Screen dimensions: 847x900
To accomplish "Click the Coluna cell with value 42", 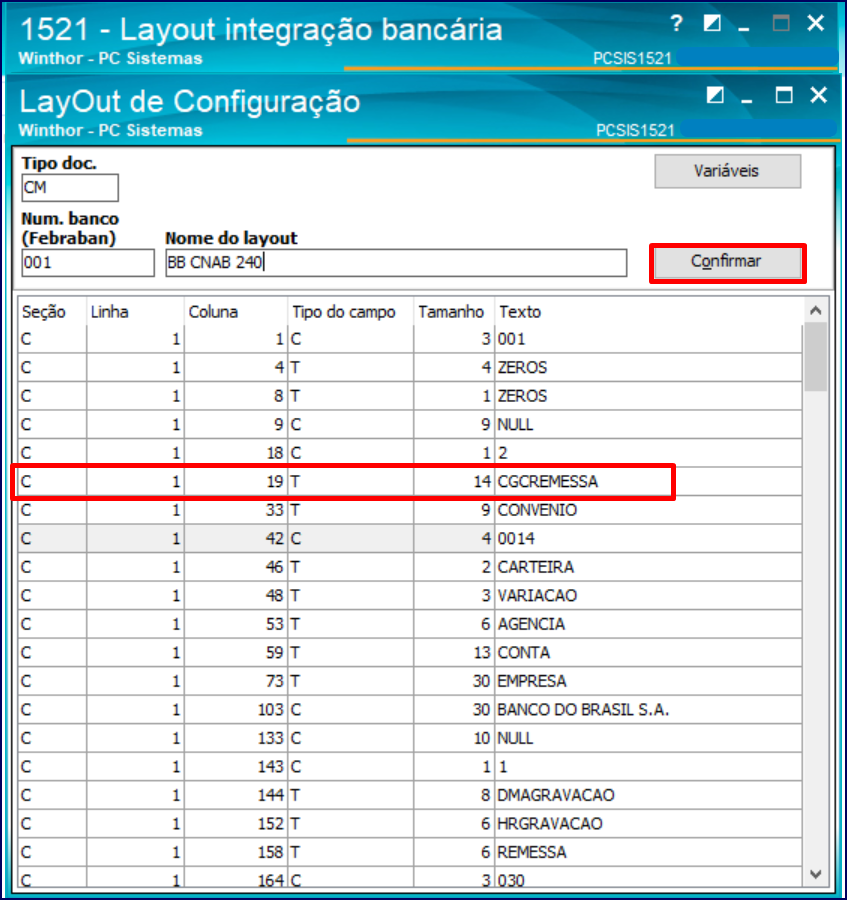I will [235, 538].
